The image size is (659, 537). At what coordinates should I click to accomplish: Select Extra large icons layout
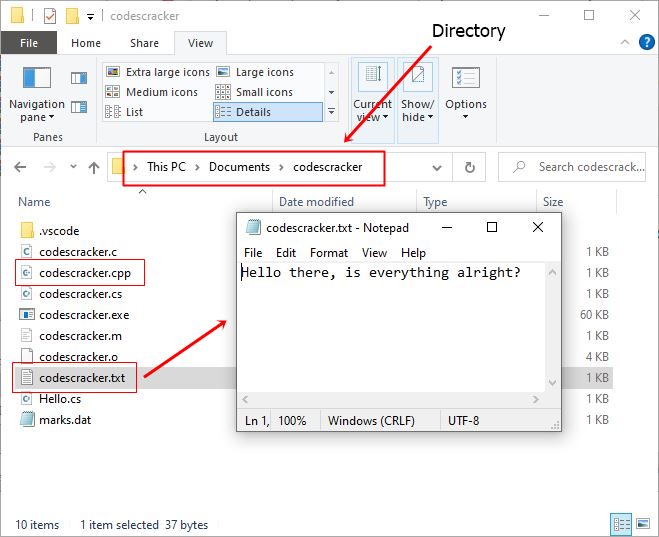pyautogui.click(x=158, y=72)
